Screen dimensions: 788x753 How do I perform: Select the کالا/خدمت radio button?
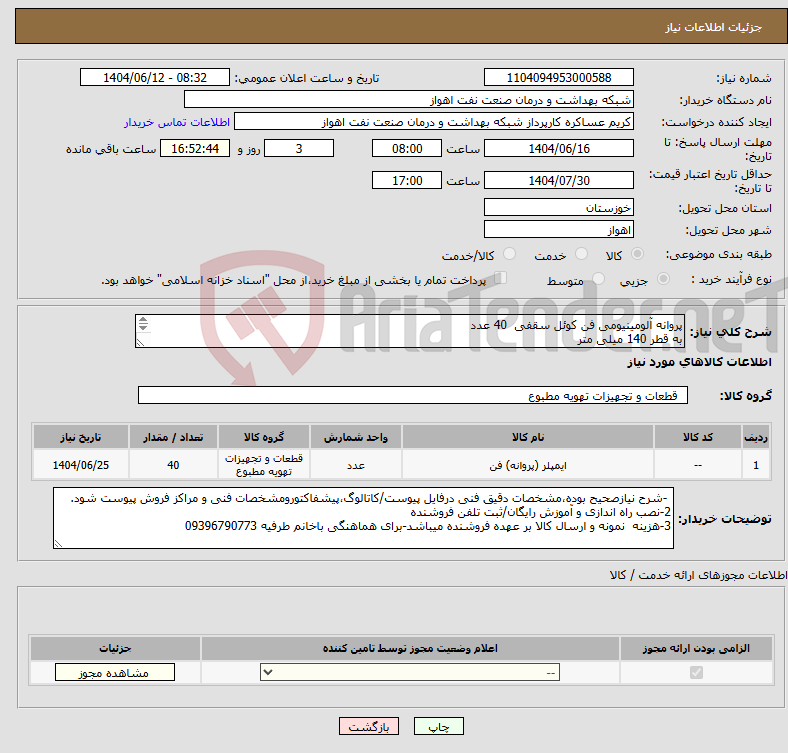click(509, 255)
